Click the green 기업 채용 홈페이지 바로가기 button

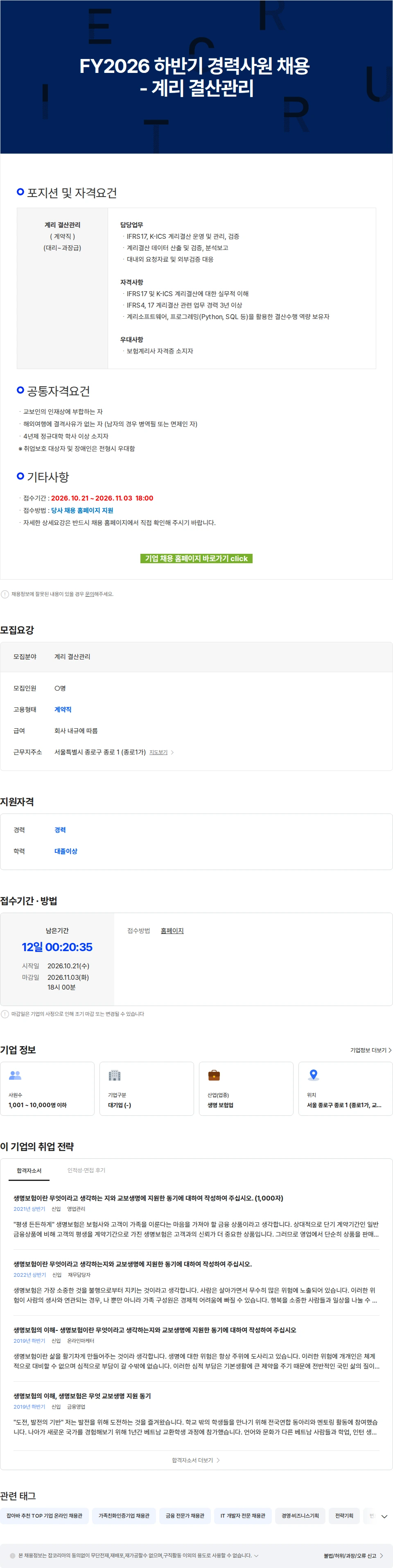point(196,558)
